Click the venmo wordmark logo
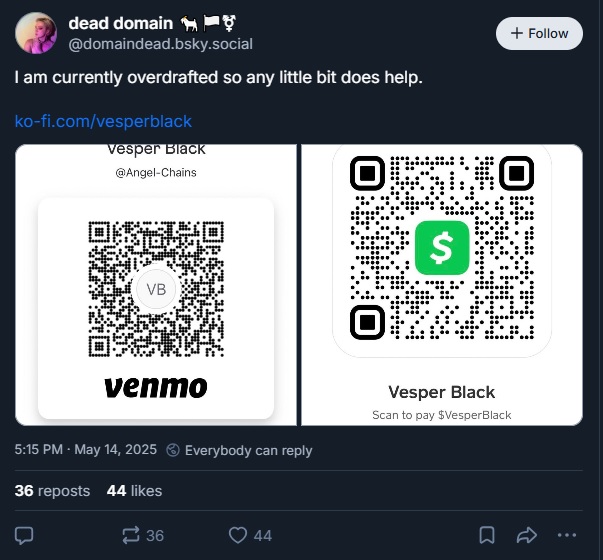This screenshot has height=560, width=603. pyautogui.click(x=156, y=386)
